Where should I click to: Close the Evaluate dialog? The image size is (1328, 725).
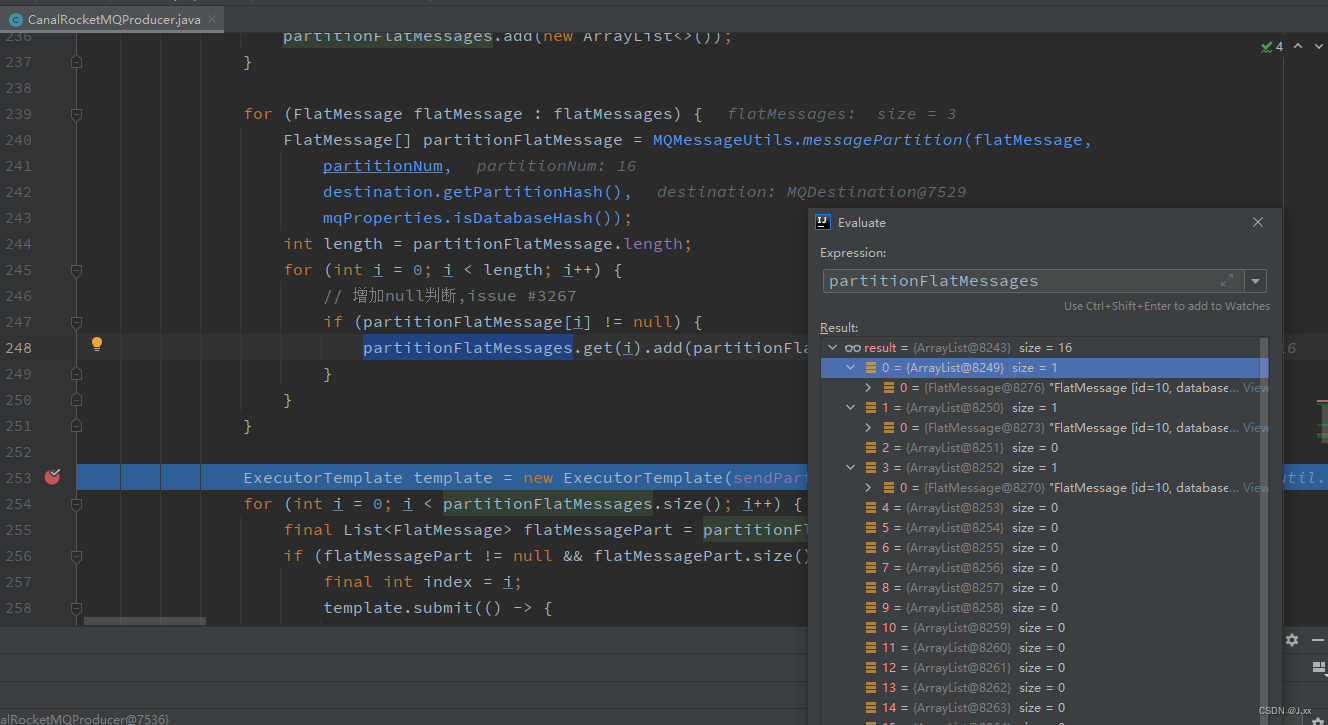click(x=1258, y=222)
